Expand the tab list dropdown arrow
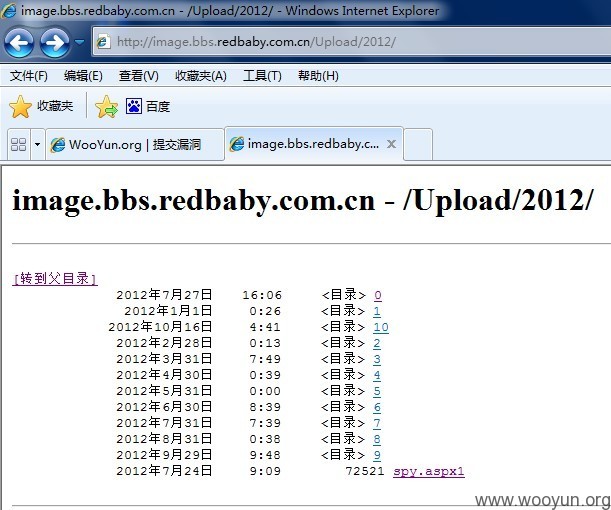The image size is (611, 510). click(x=37, y=145)
